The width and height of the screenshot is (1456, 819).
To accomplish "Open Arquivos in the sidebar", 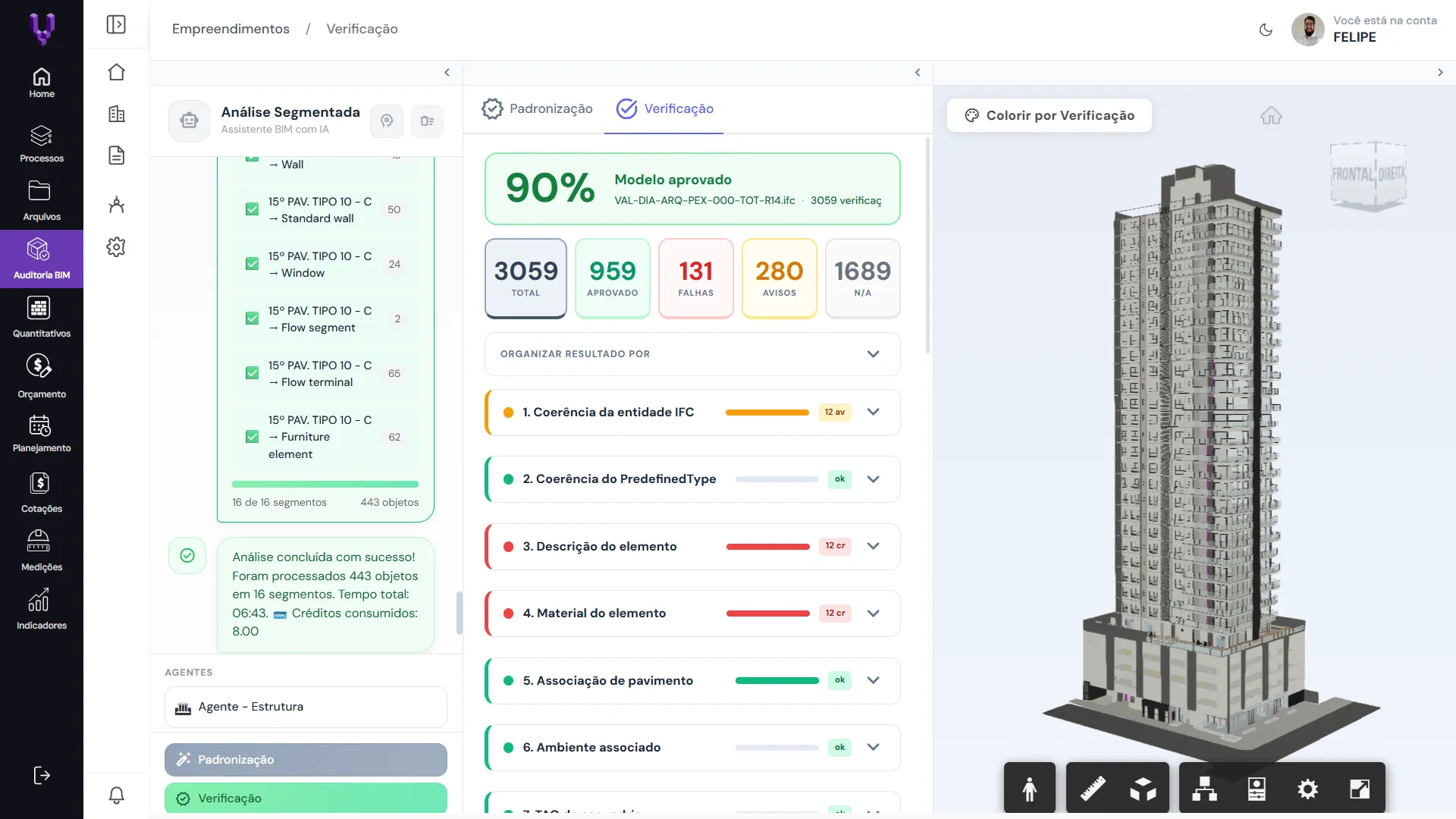I will click(x=42, y=201).
